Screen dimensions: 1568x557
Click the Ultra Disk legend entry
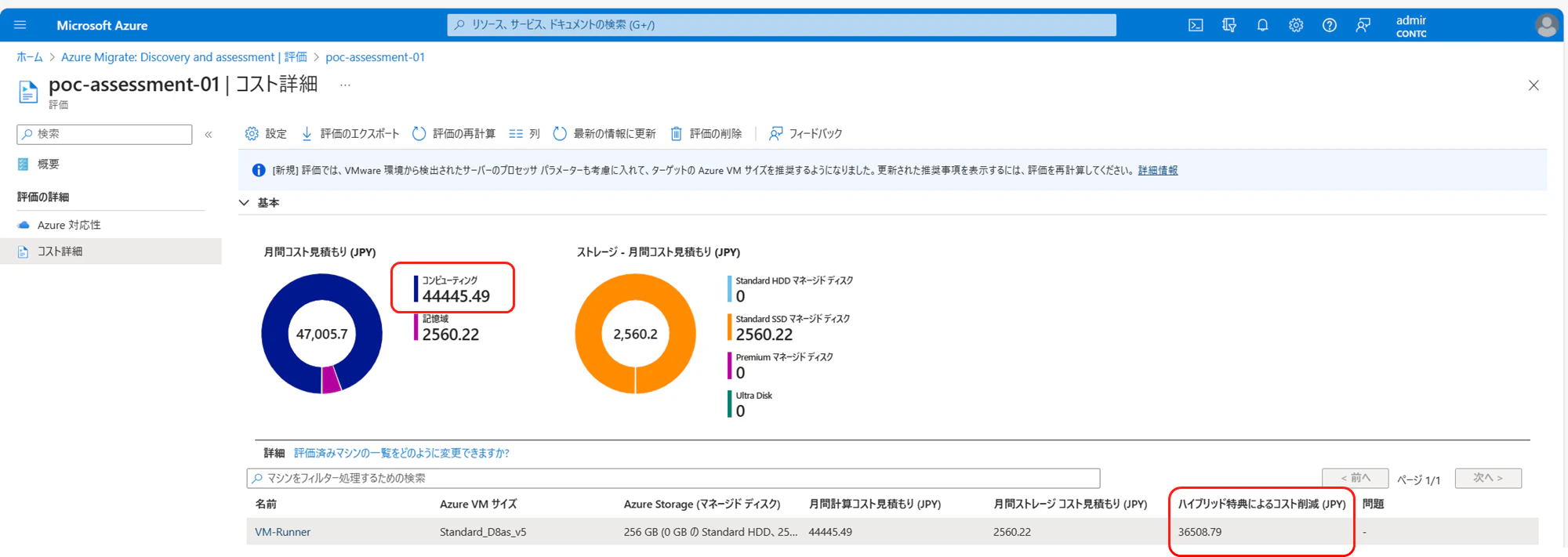pyautogui.click(x=750, y=404)
